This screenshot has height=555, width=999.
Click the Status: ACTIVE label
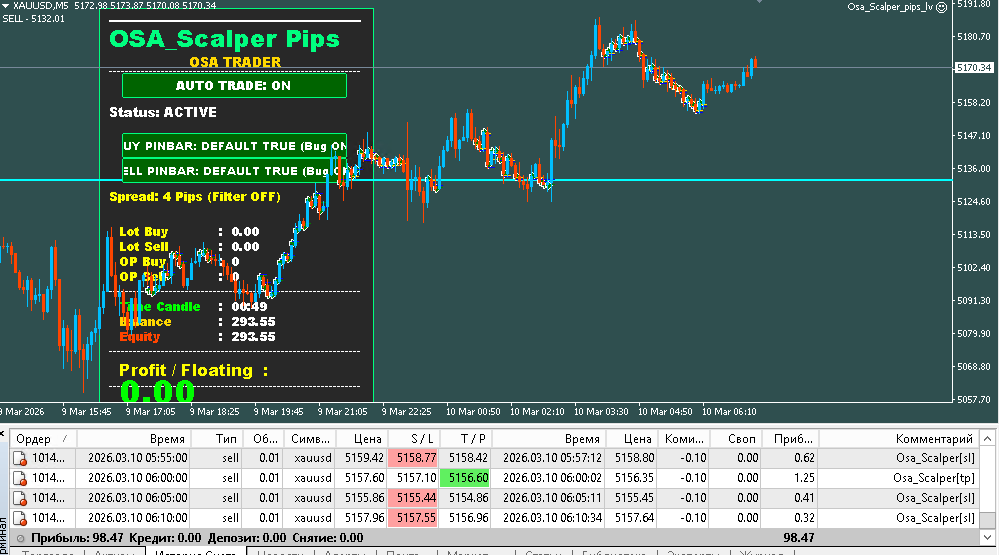(x=163, y=112)
